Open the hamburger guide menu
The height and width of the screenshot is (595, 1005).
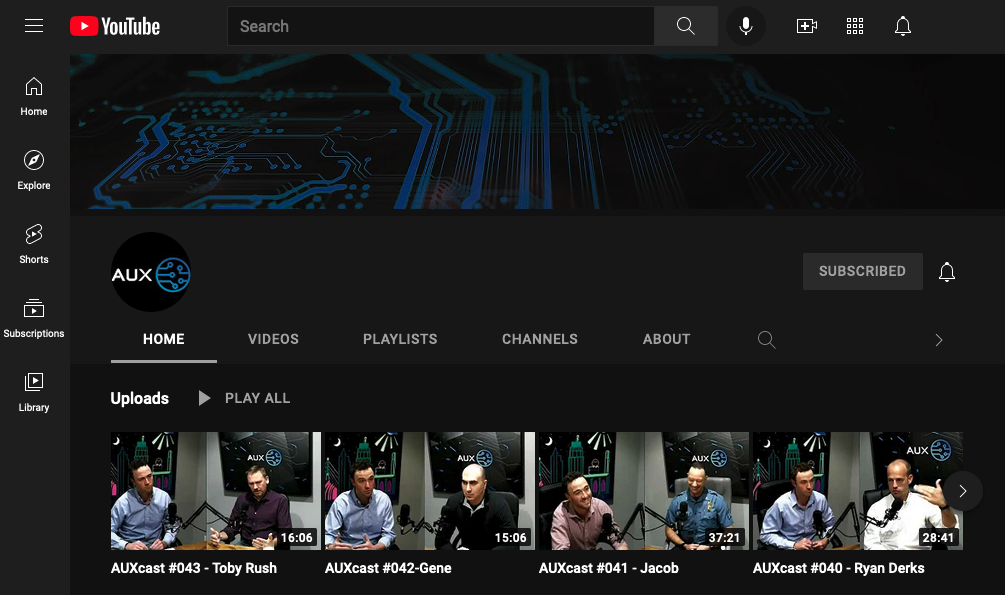click(34, 26)
